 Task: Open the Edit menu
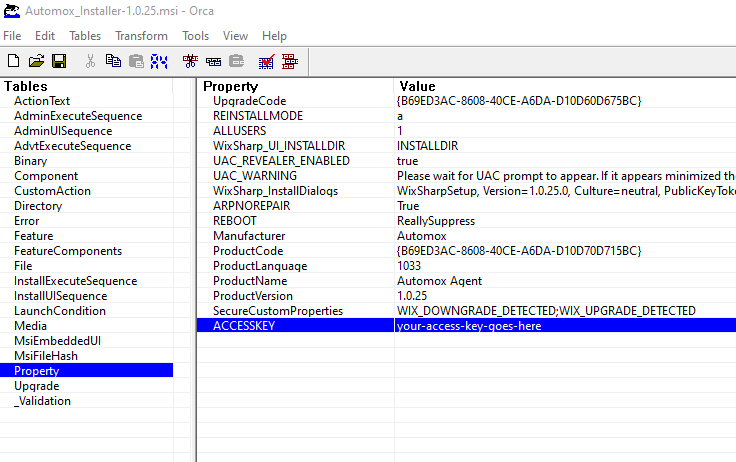[x=45, y=36]
